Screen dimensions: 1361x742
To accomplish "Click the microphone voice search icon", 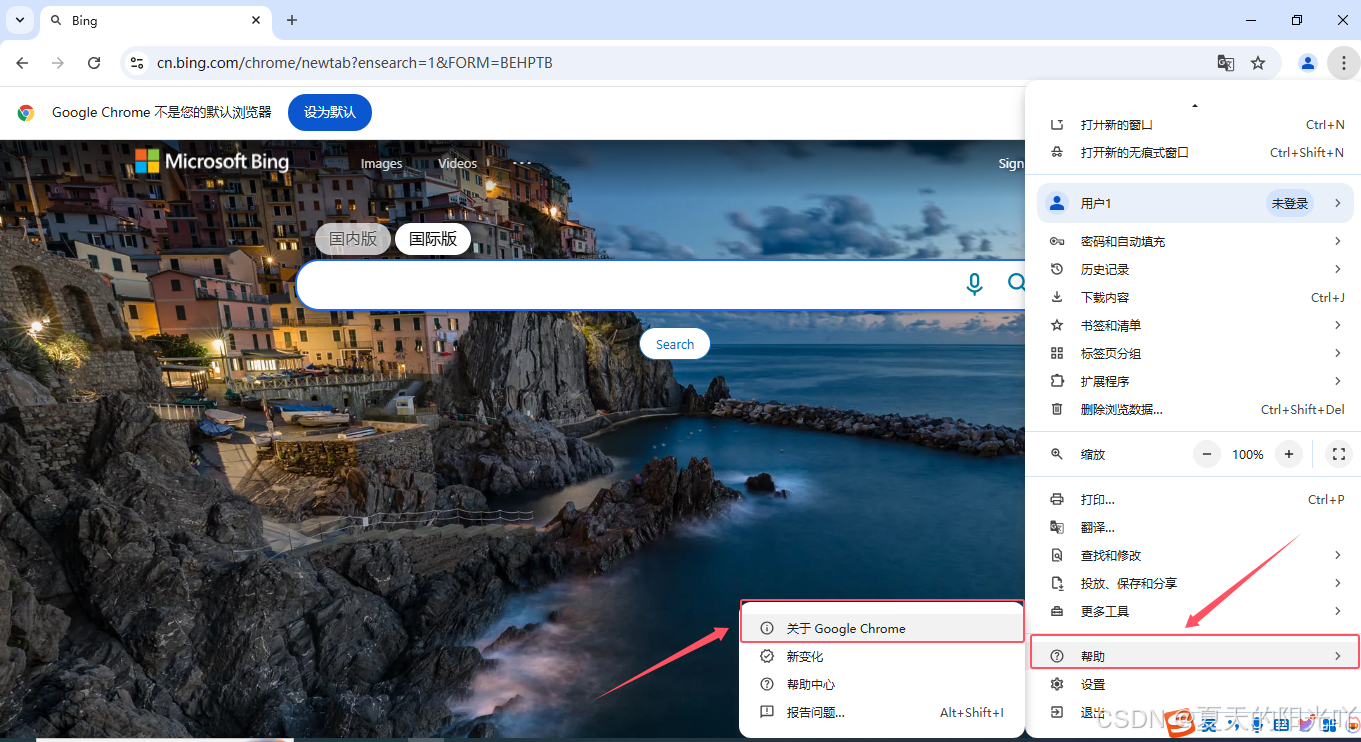I will click(x=974, y=284).
